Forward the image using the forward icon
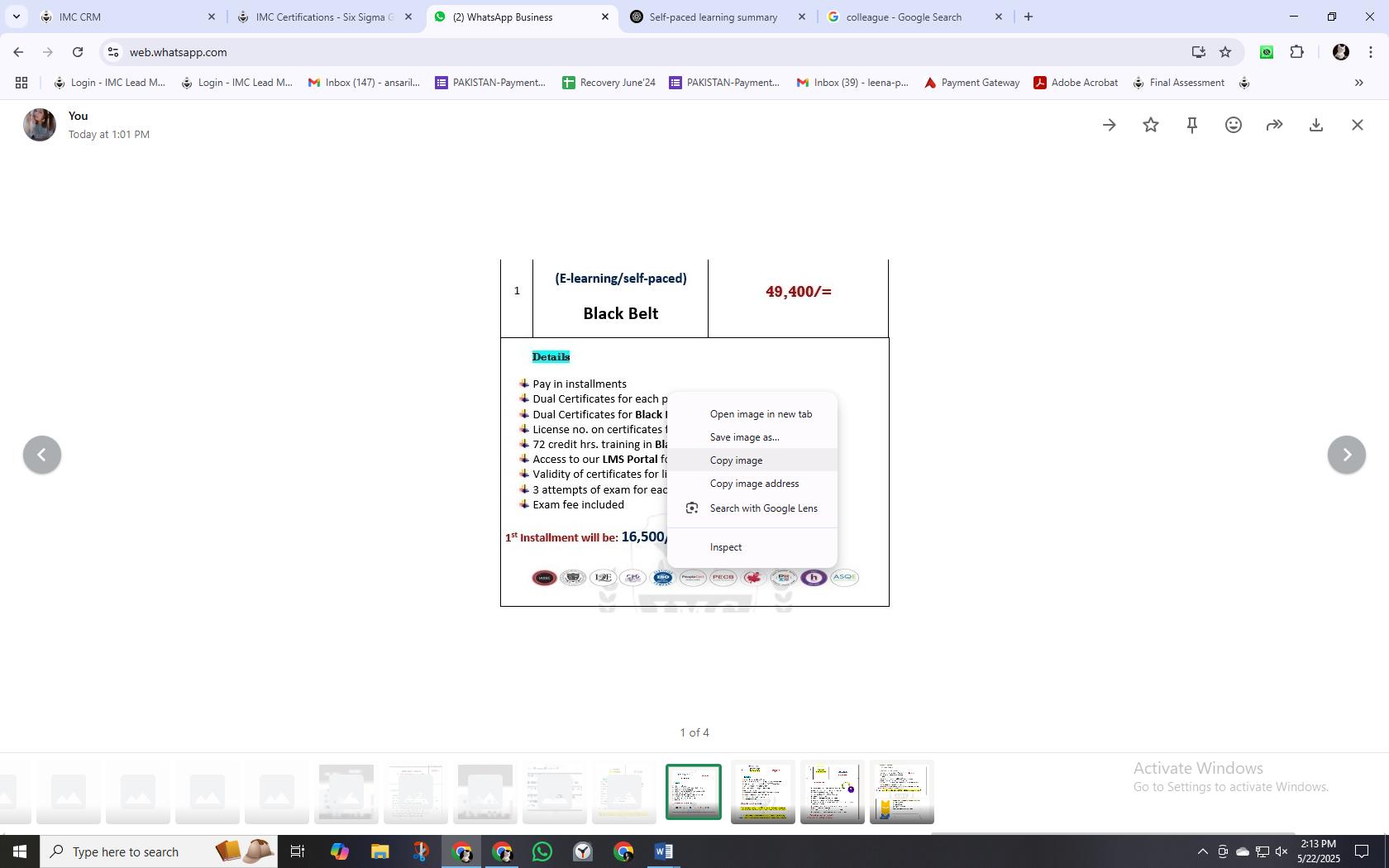The height and width of the screenshot is (868, 1389). (1275, 125)
